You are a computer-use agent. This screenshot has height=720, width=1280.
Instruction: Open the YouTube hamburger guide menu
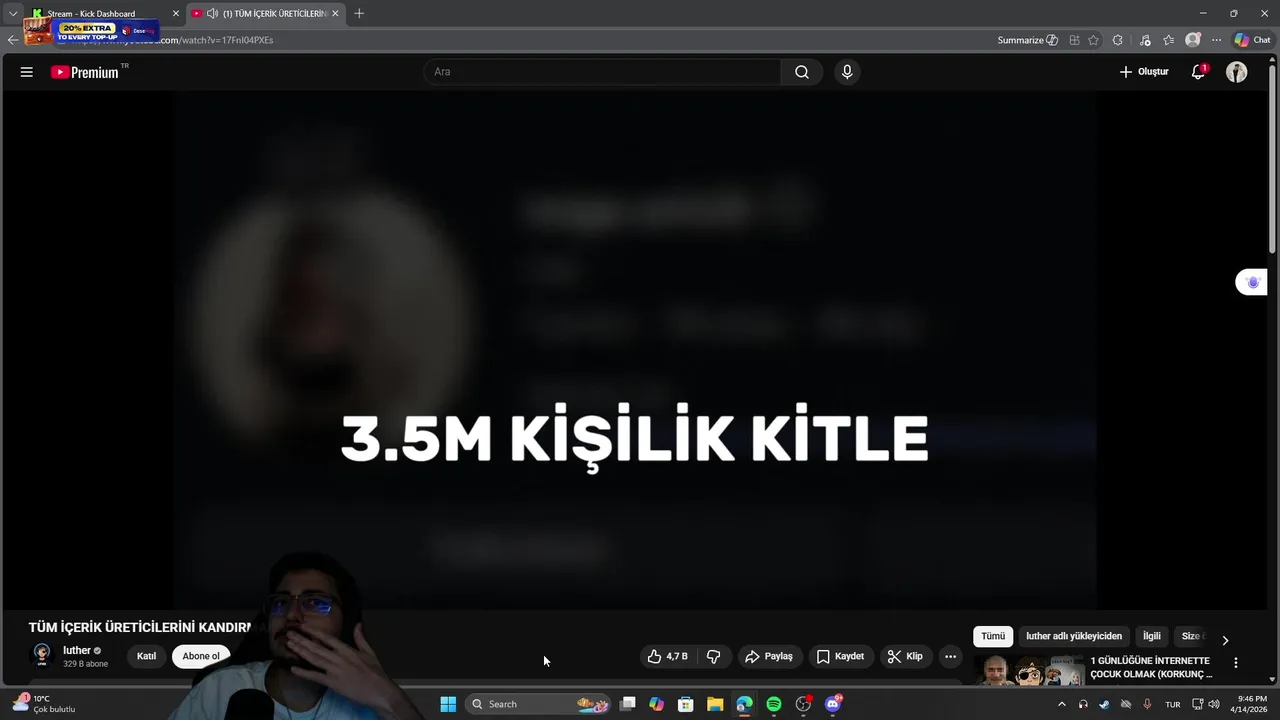coord(27,72)
